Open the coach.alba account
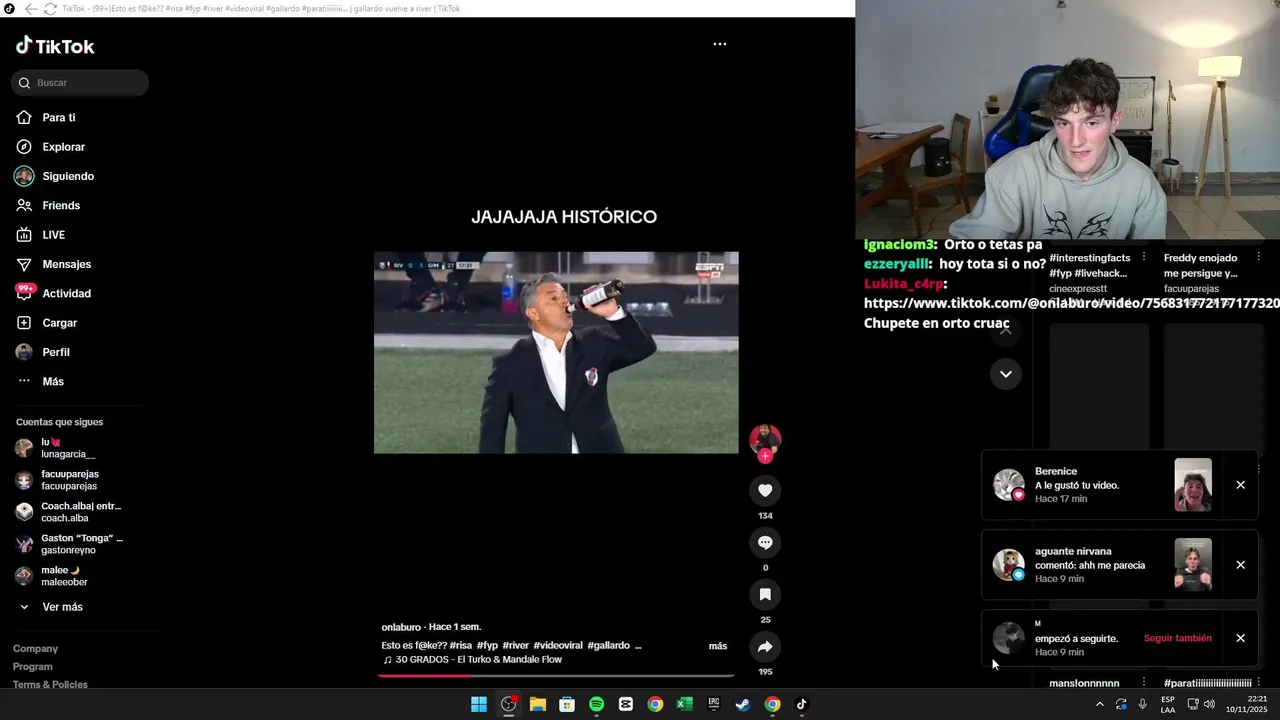 (x=80, y=512)
